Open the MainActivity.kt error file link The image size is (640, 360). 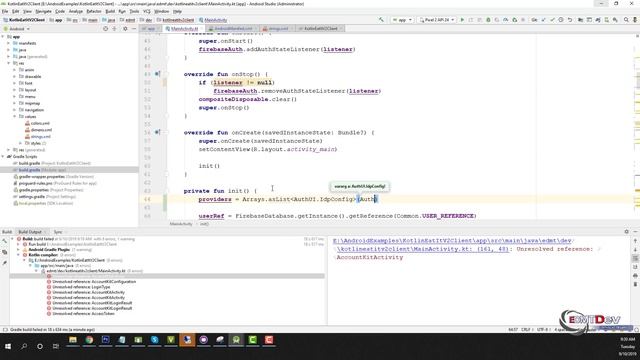click(453, 245)
